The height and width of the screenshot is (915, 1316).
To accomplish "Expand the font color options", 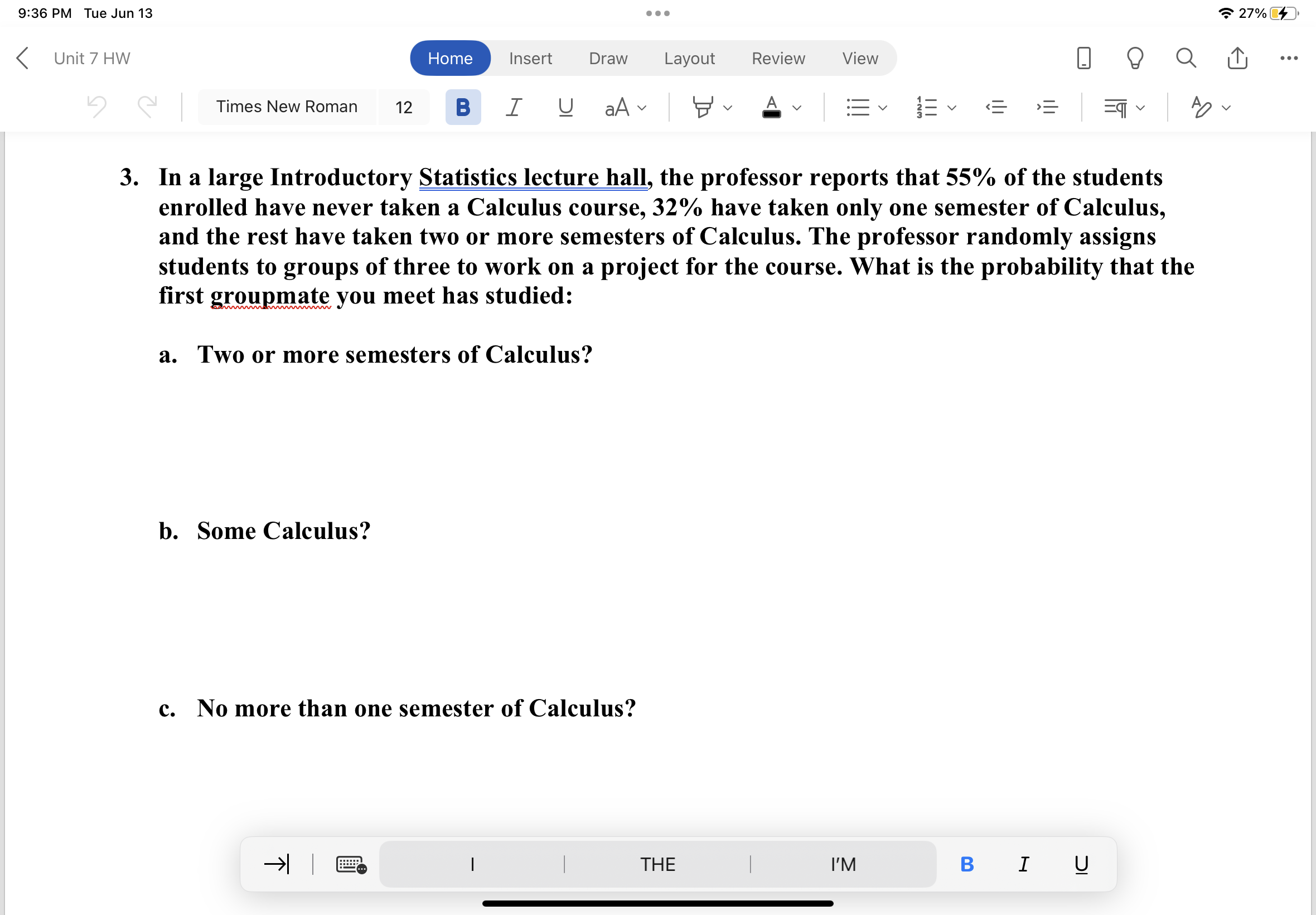I will [796, 107].
